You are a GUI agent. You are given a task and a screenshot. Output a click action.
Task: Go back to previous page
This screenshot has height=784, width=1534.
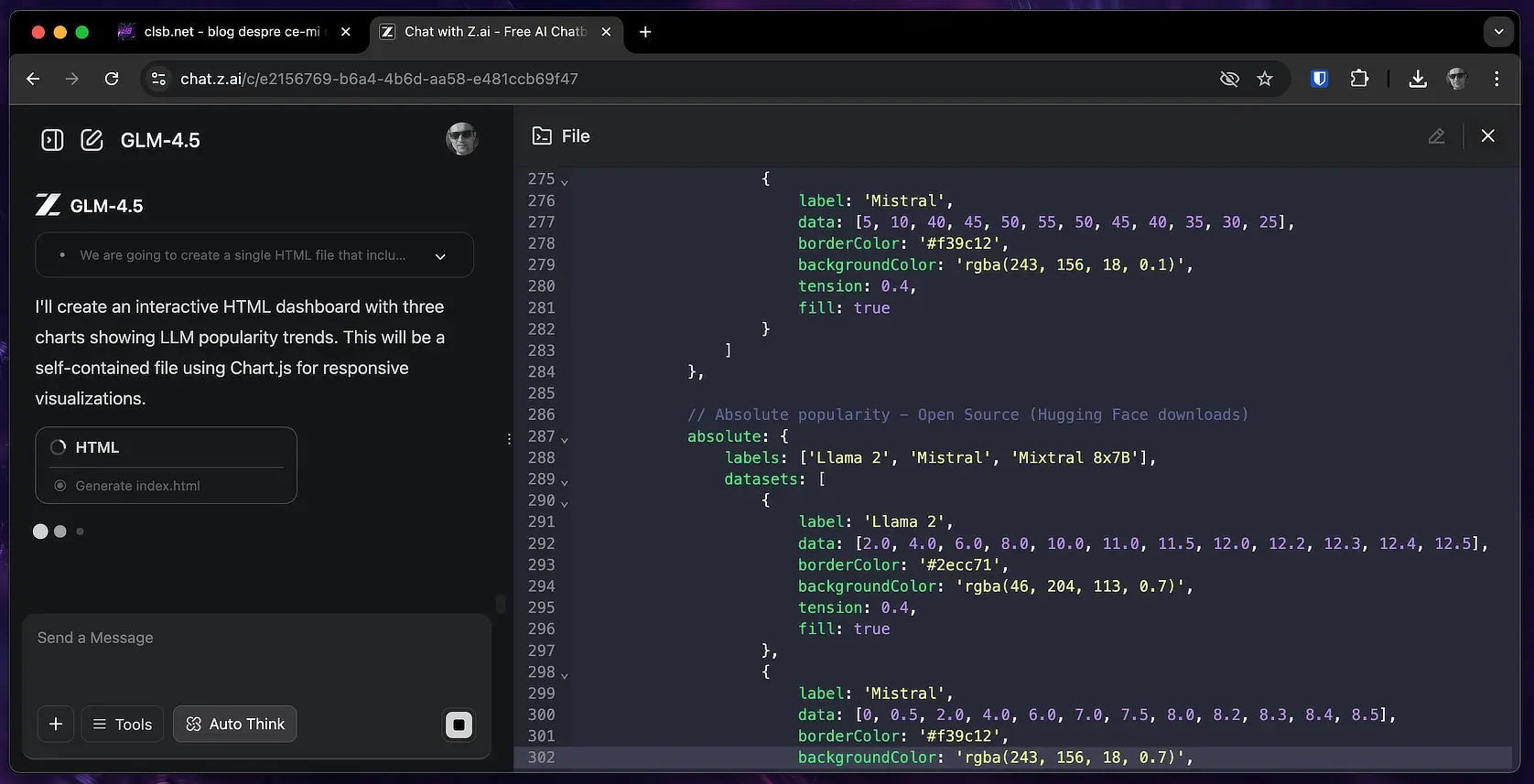pos(33,79)
